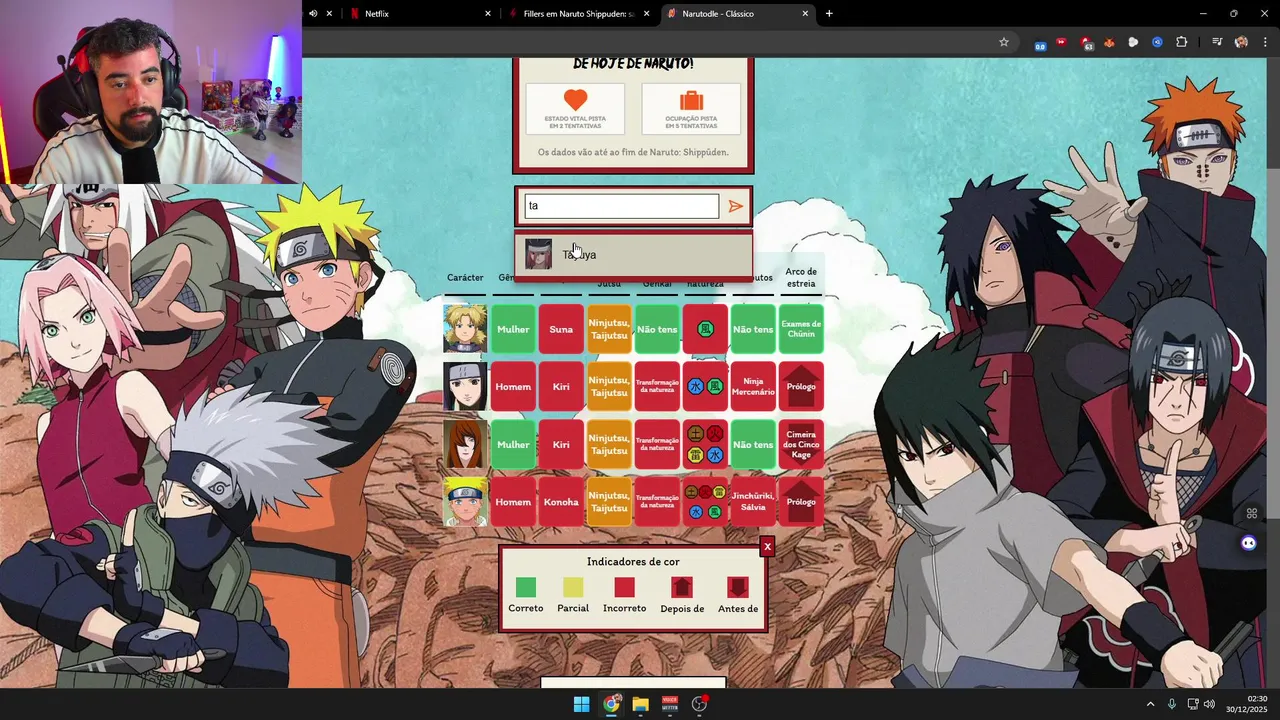Open the Chrome three-dot menu
This screenshot has width=1280, height=720.
(1267, 42)
